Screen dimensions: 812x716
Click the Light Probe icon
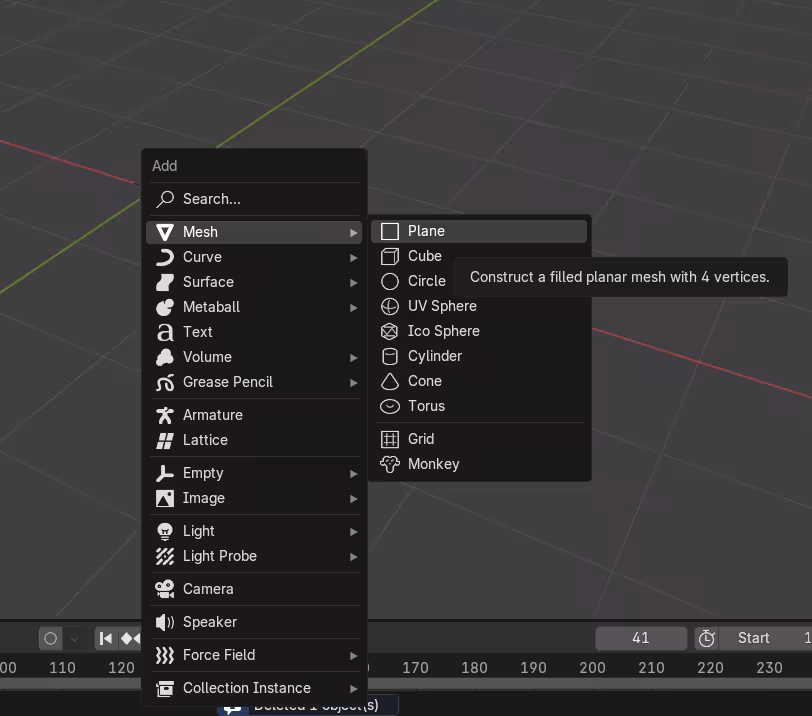165,556
